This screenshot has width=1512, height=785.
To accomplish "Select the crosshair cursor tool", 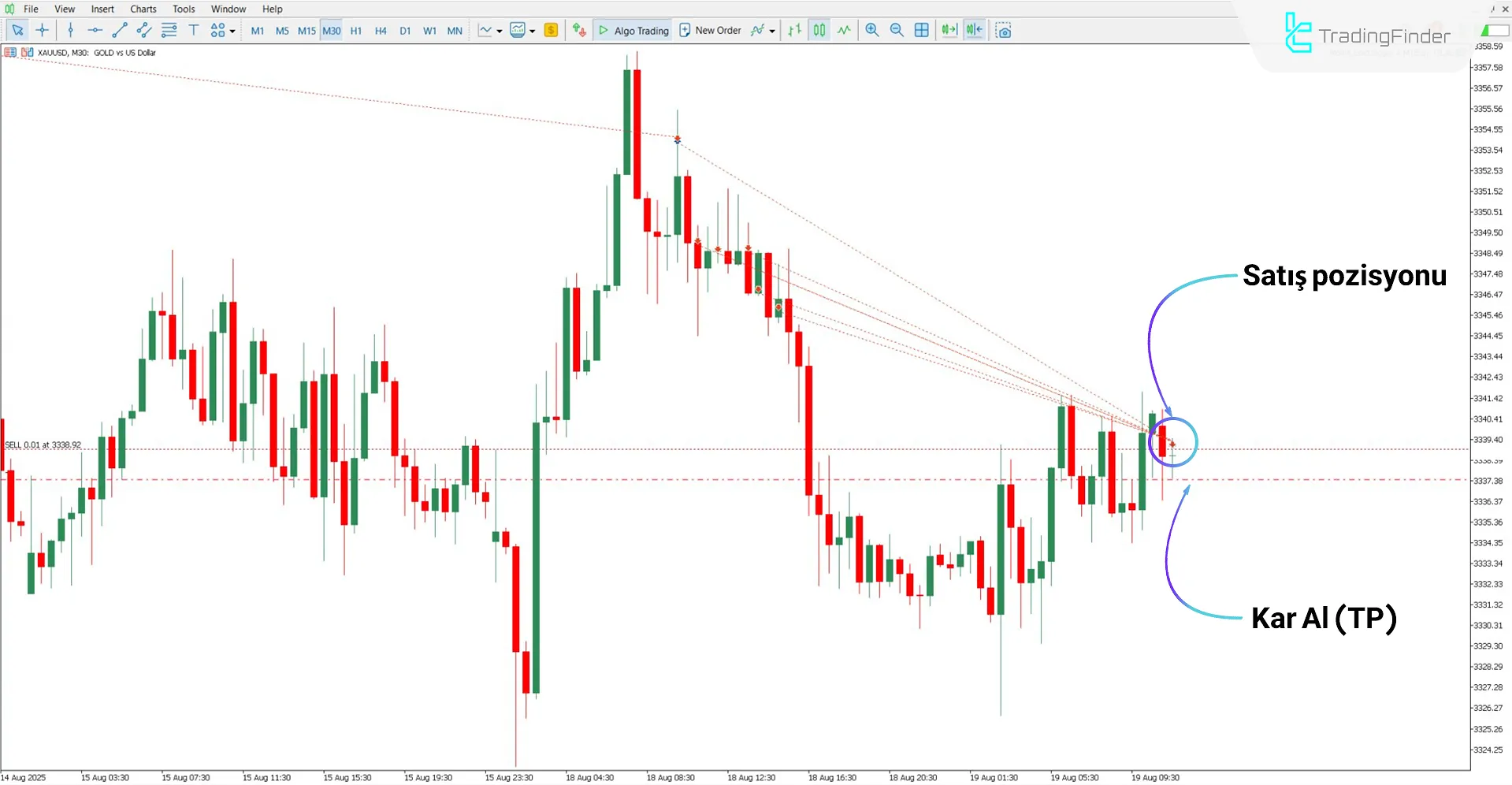I will (x=43, y=30).
